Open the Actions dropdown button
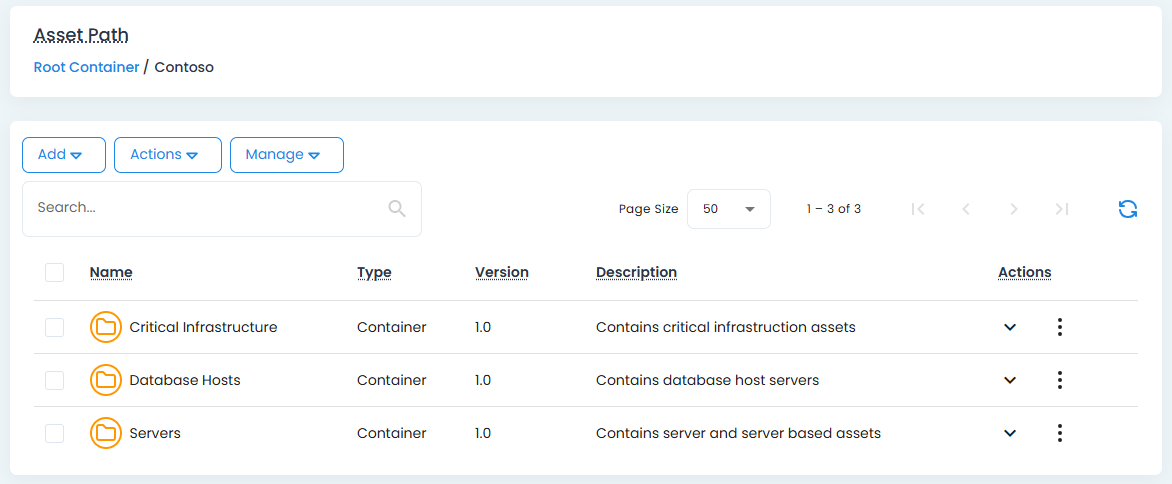This screenshot has width=1172, height=484. [x=167, y=155]
